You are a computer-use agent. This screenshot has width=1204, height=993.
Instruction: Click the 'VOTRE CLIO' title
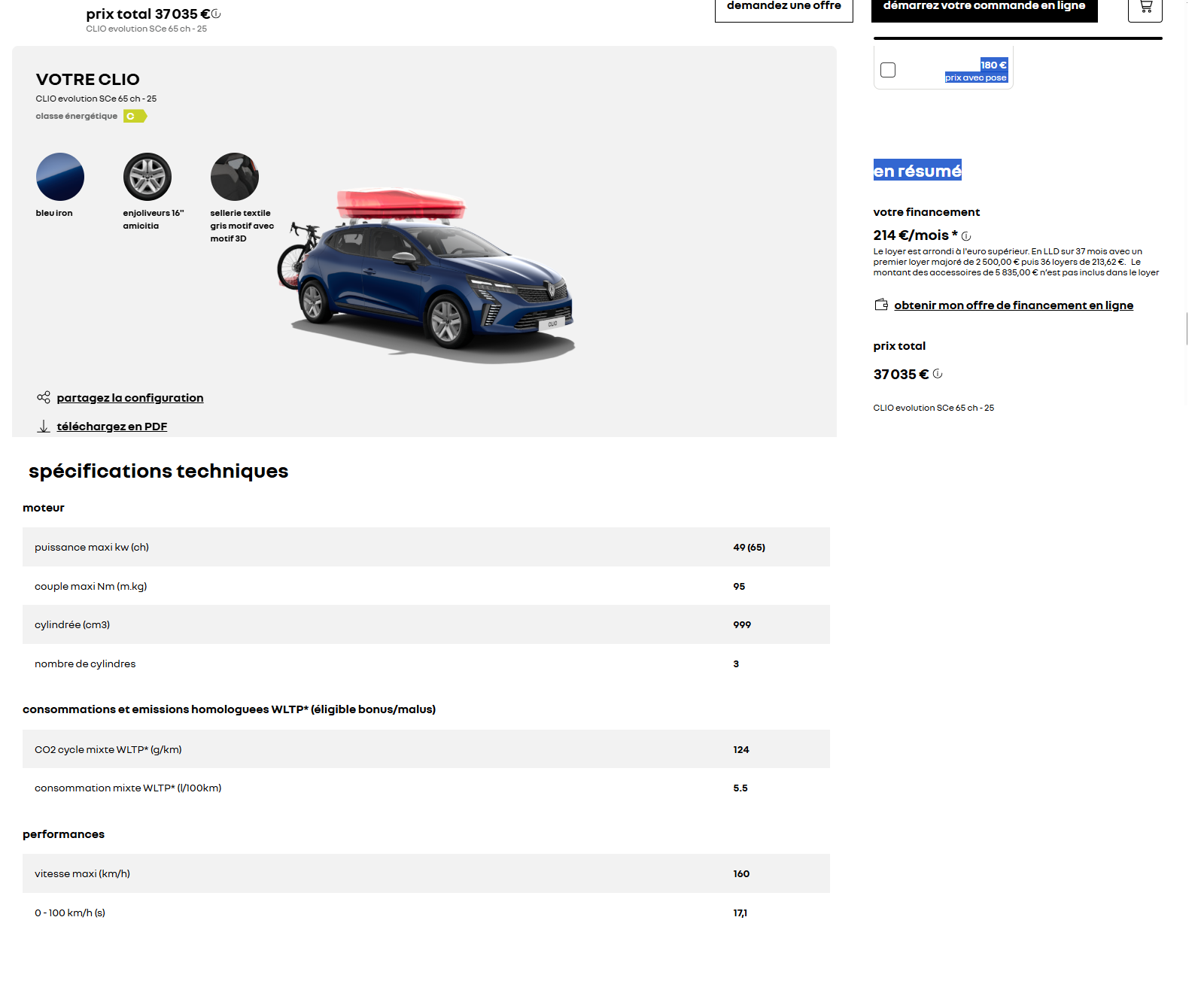pos(88,80)
